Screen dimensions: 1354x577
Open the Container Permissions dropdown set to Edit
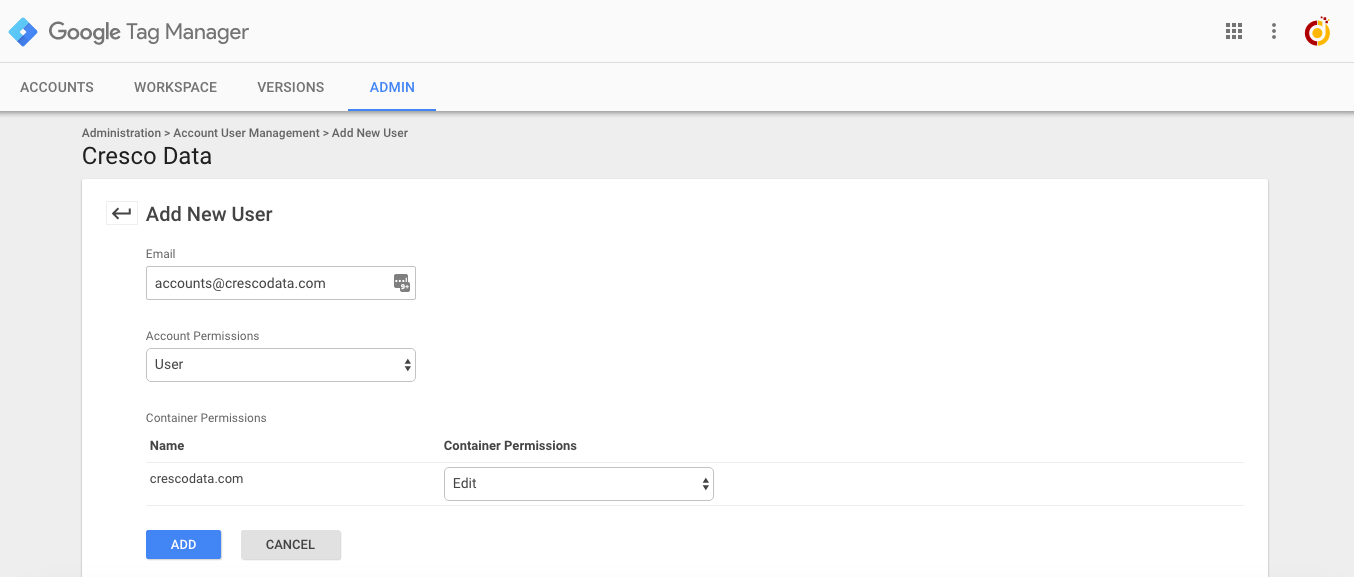(x=579, y=484)
